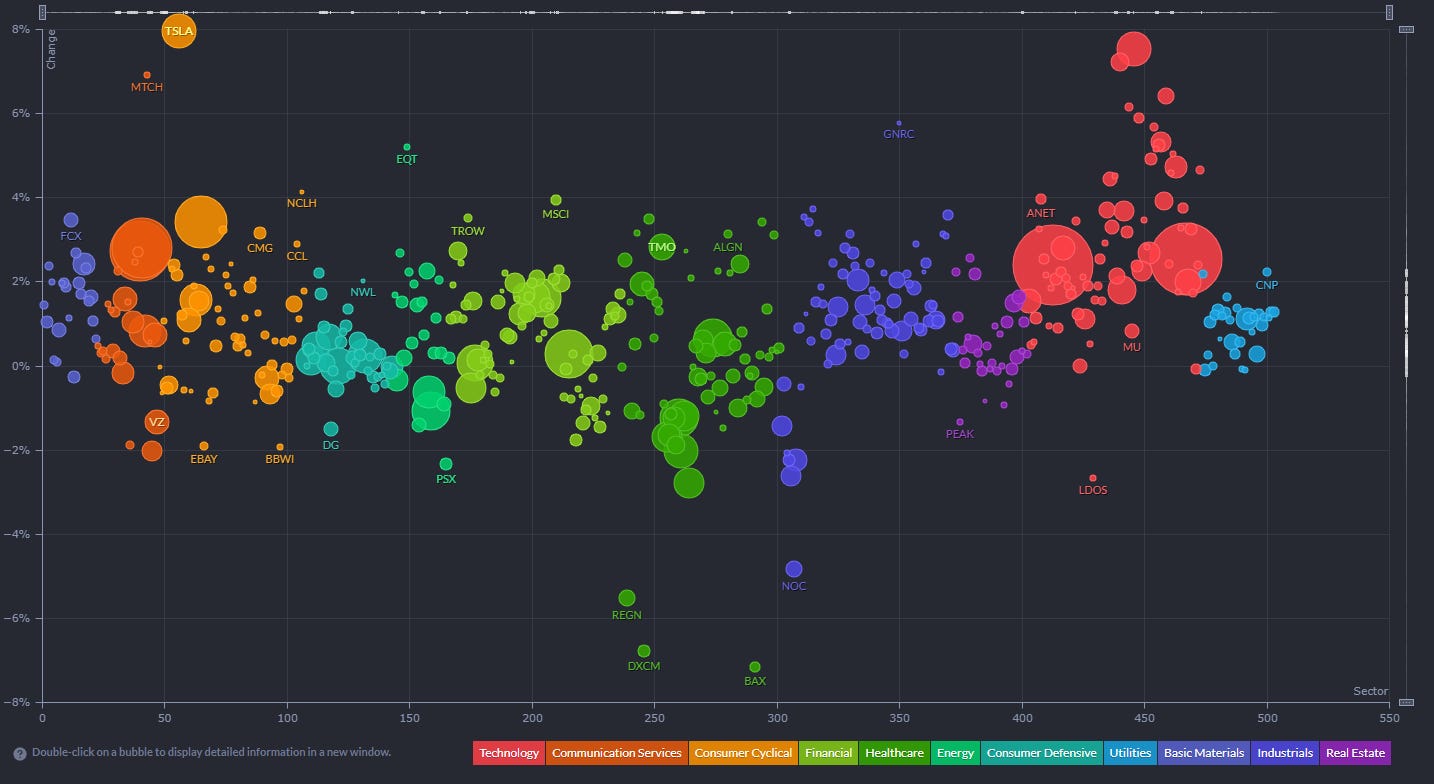
Task: Click the upper handle of vertical zoom slider
Action: pyautogui.click(x=1406, y=31)
